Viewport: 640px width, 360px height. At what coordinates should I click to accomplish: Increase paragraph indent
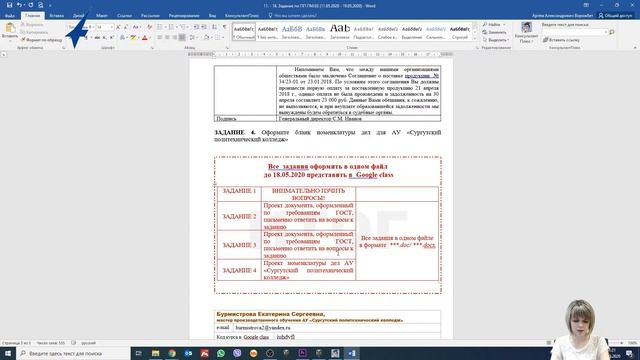pos(204,27)
